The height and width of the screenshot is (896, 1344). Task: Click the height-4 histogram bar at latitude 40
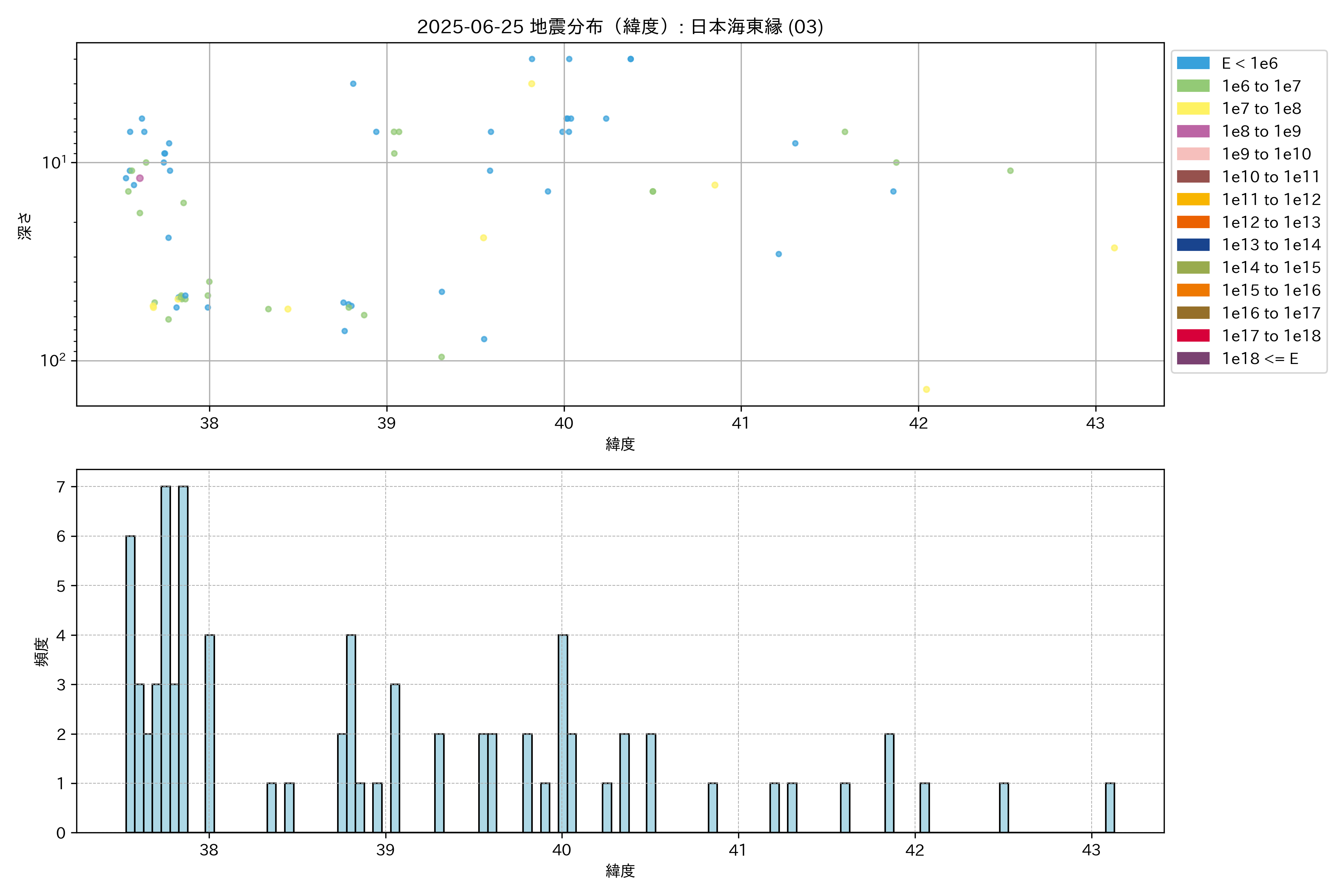tap(562, 734)
